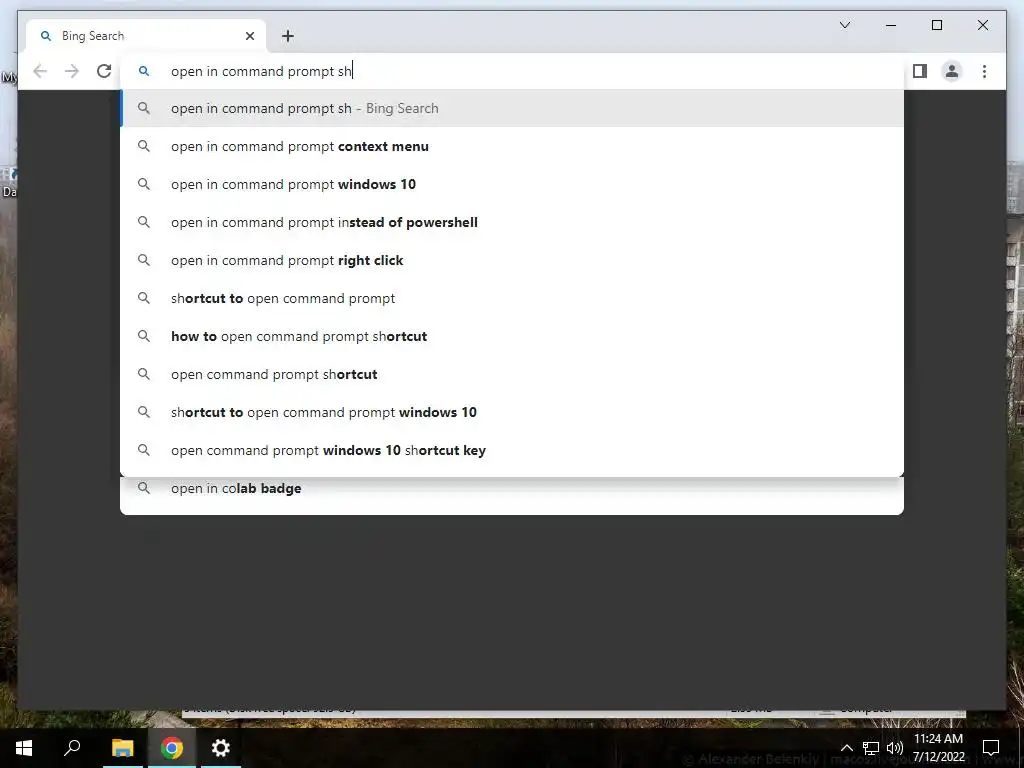Open the Chrome side panel icon
This screenshot has width=1024, height=768.
[x=920, y=71]
